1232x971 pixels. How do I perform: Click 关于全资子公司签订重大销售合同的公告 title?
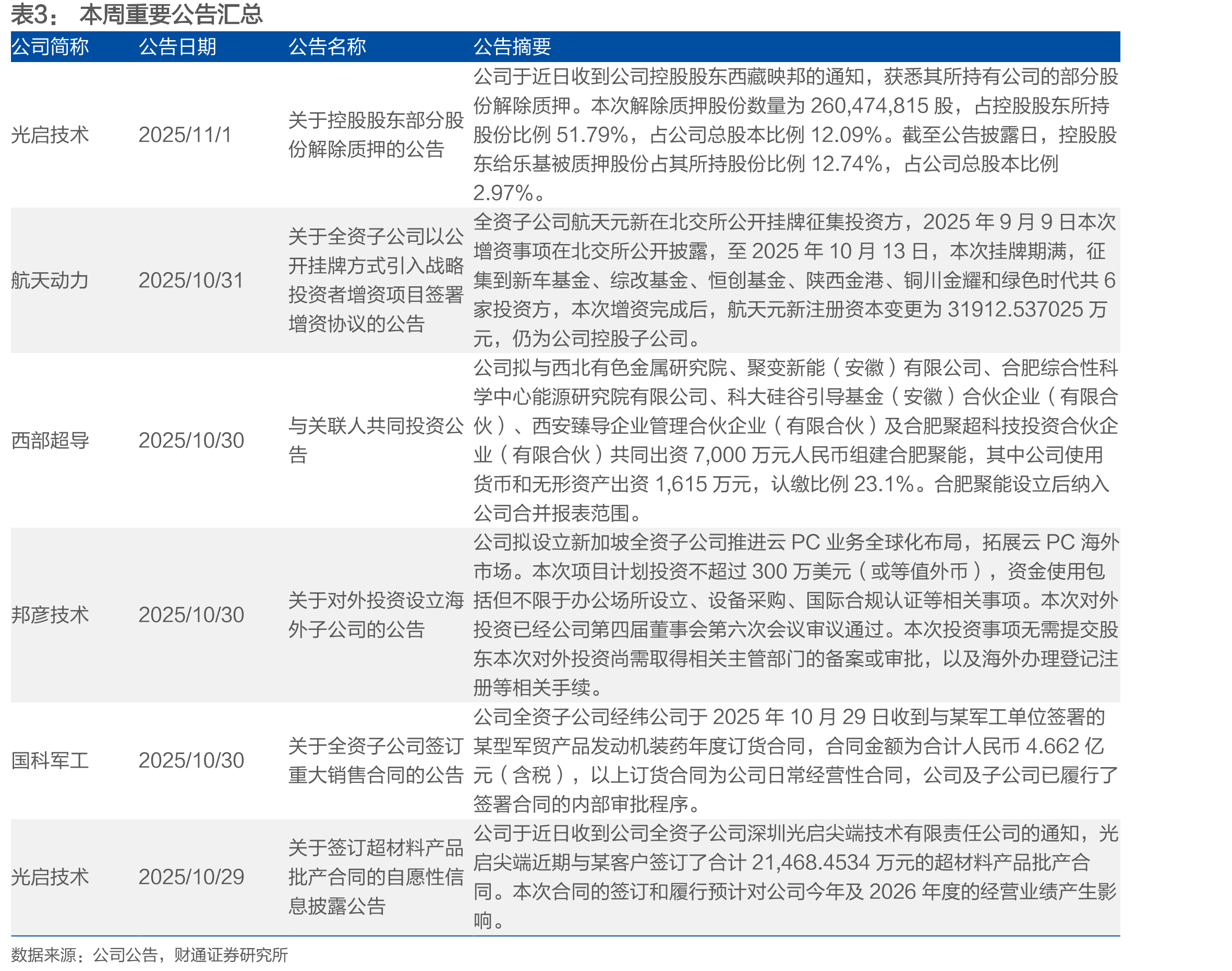(376, 761)
